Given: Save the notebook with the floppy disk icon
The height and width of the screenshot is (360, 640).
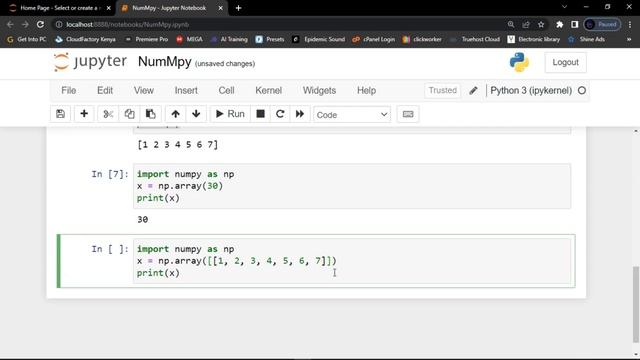Looking at the screenshot, I should (x=60, y=114).
